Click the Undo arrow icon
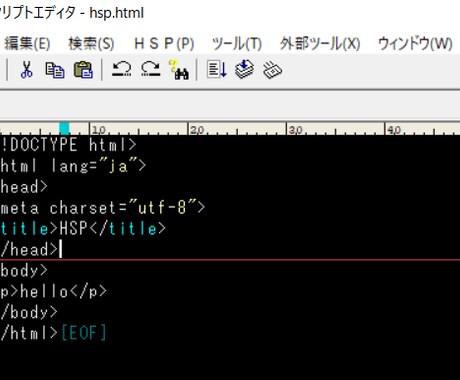 [122, 69]
